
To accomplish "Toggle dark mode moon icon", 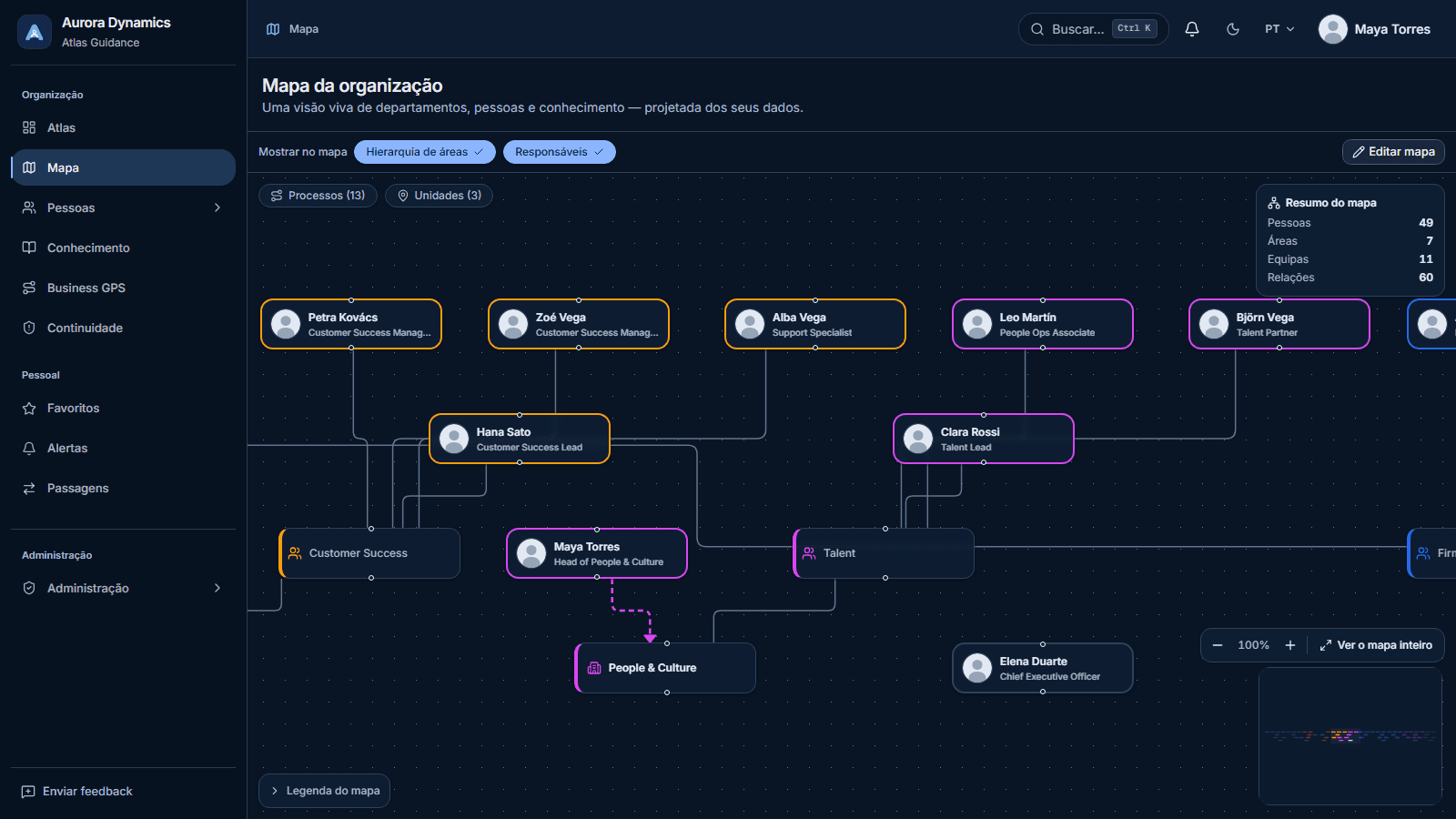I will click(1233, 29).
